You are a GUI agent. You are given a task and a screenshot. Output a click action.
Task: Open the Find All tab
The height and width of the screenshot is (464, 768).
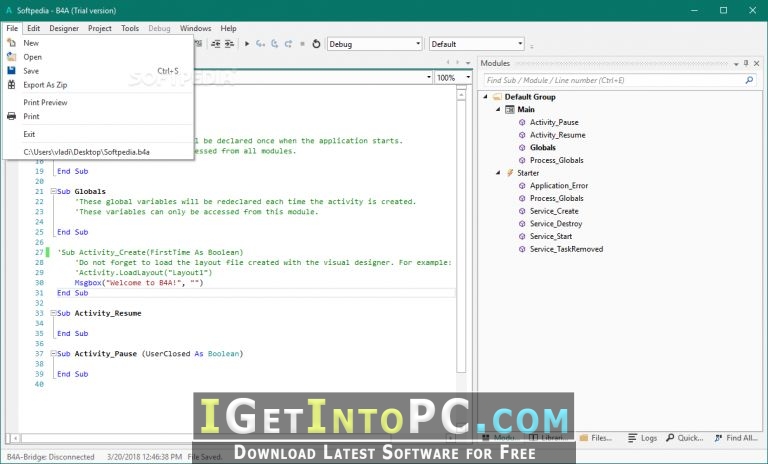point(736,438)
